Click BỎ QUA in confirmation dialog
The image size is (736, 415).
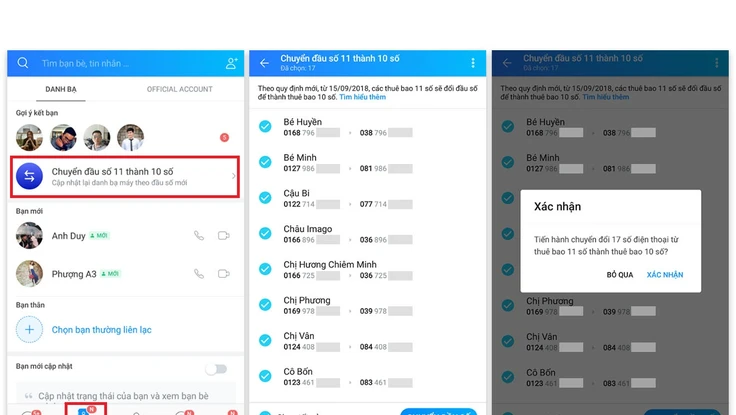[620, 275]
